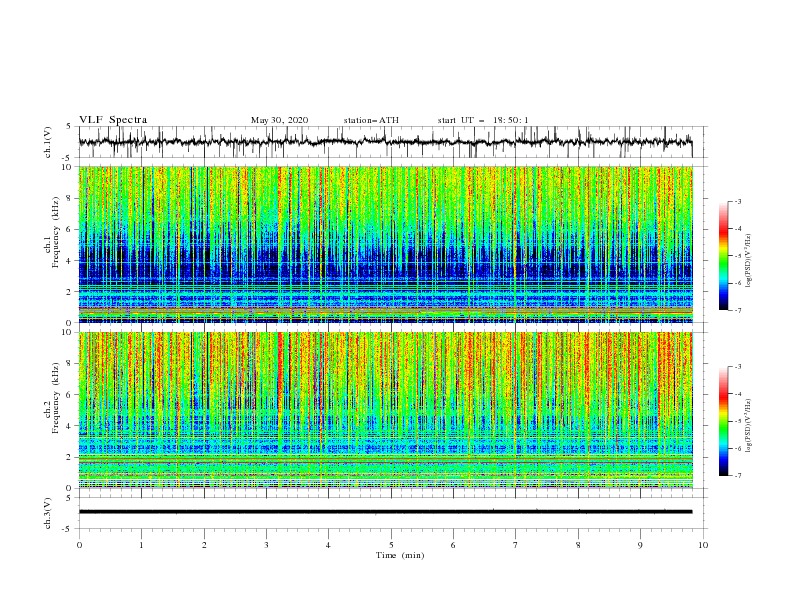Screen dimensions: 792x612
Task: Click the ch.2 spectrogram color scale bar
Action: pos(723,421)
